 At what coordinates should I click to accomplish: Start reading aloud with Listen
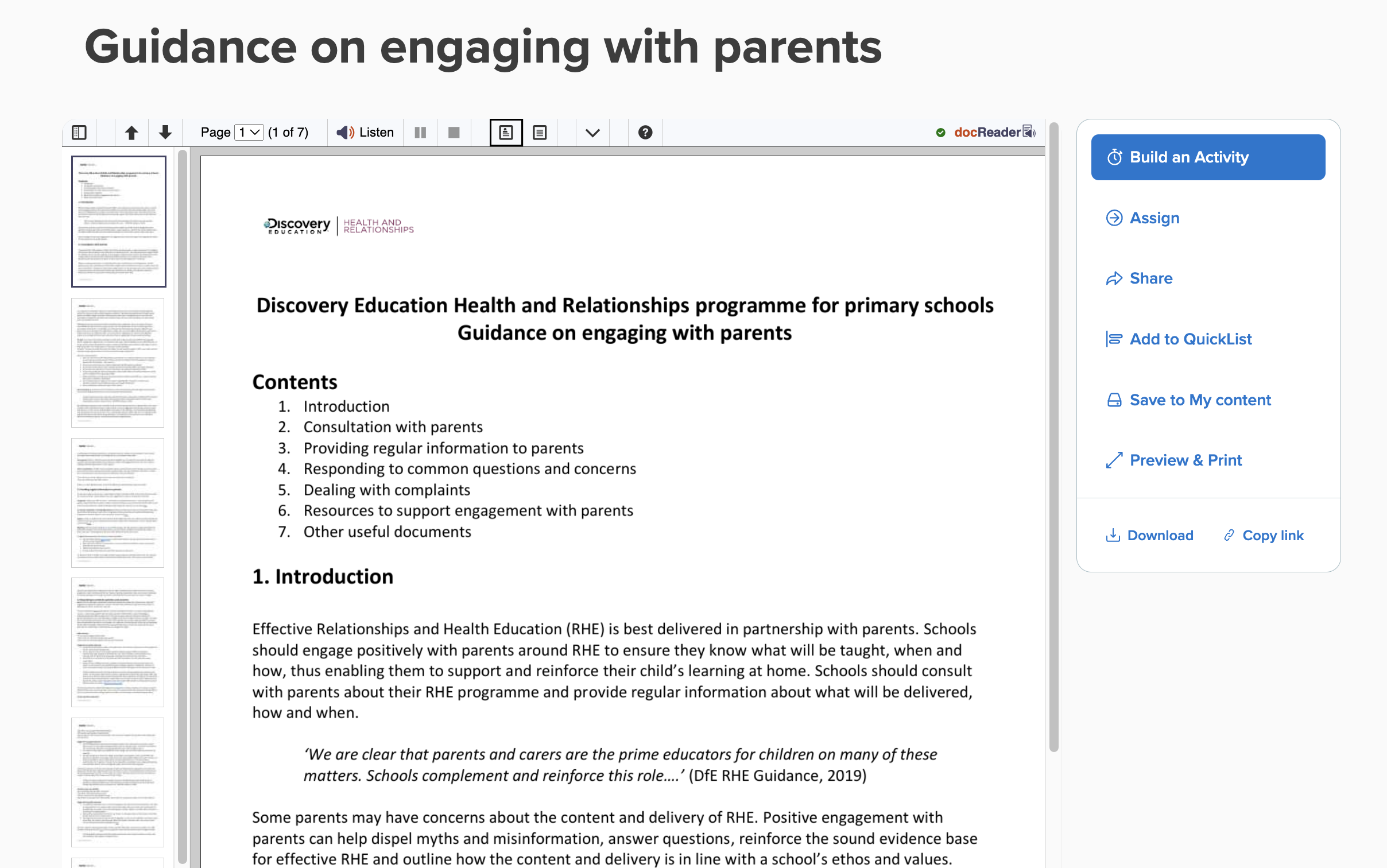tap(365, 133)
